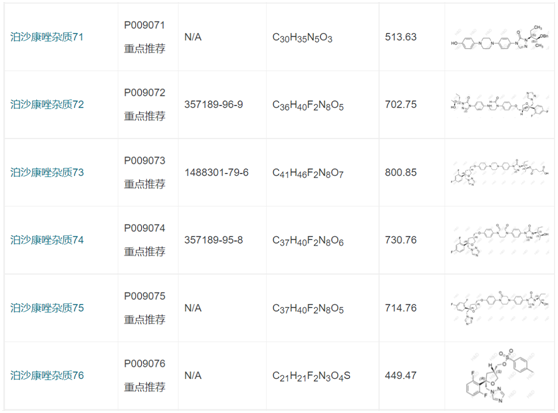The width and height of the screenshot is (558, 413).
Task: Open the 泊沙康唑杂质73 product link
Action: pyautogui.click(x=47, y=173)
